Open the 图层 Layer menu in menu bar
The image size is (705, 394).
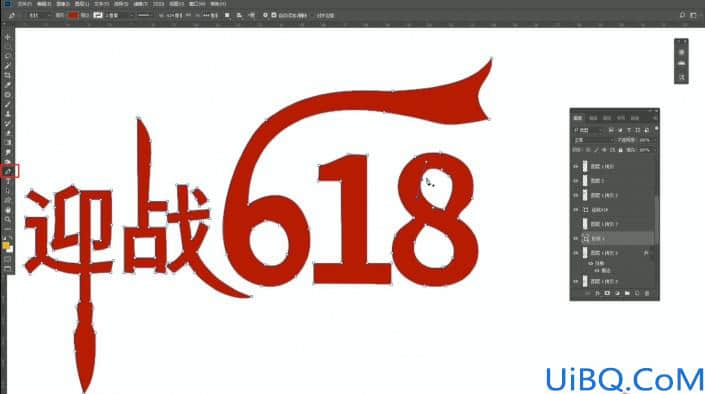click(82, 4)
